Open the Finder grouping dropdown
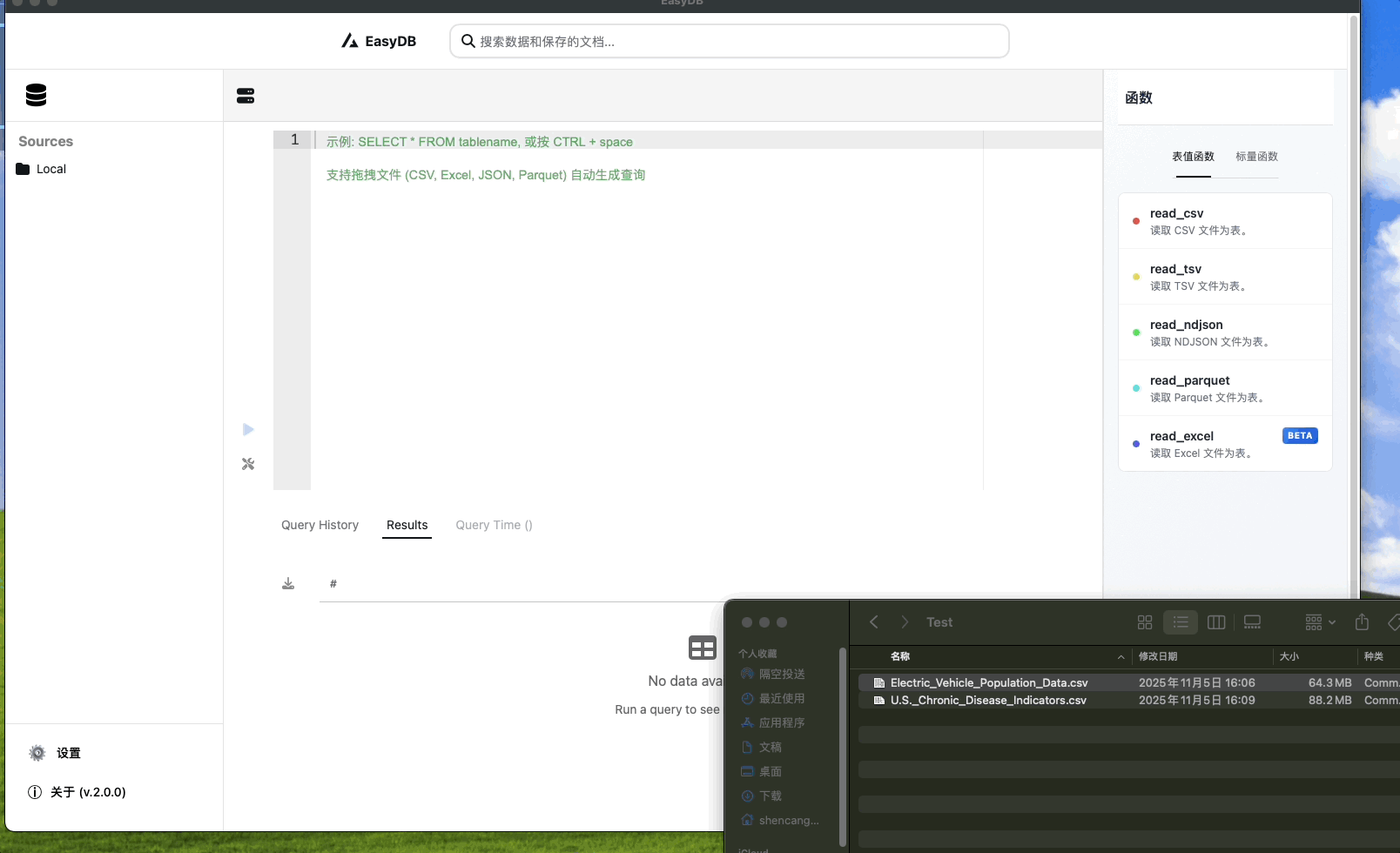The height and width of the screenshot is (853, 1400). tap(1317, 622)
